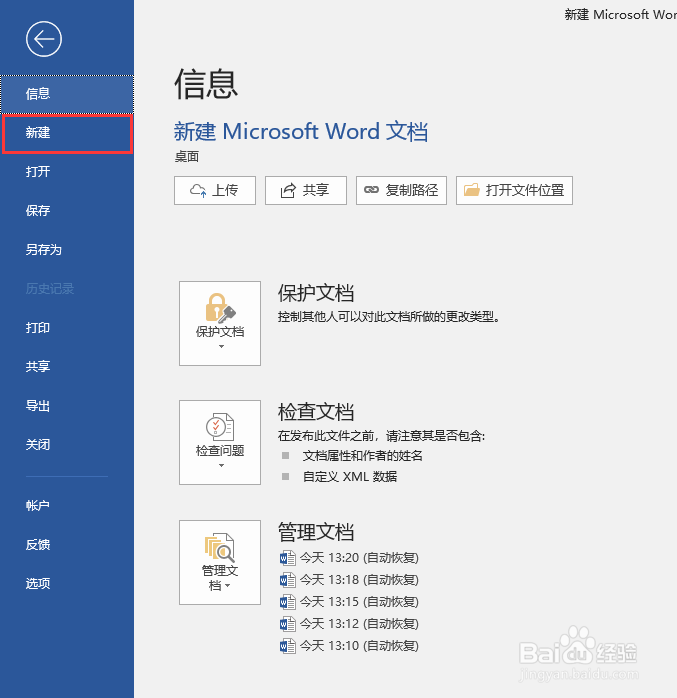Click the 检查文档 section heading
Viewport: 677px width, 698px height.
pos(316,412)
